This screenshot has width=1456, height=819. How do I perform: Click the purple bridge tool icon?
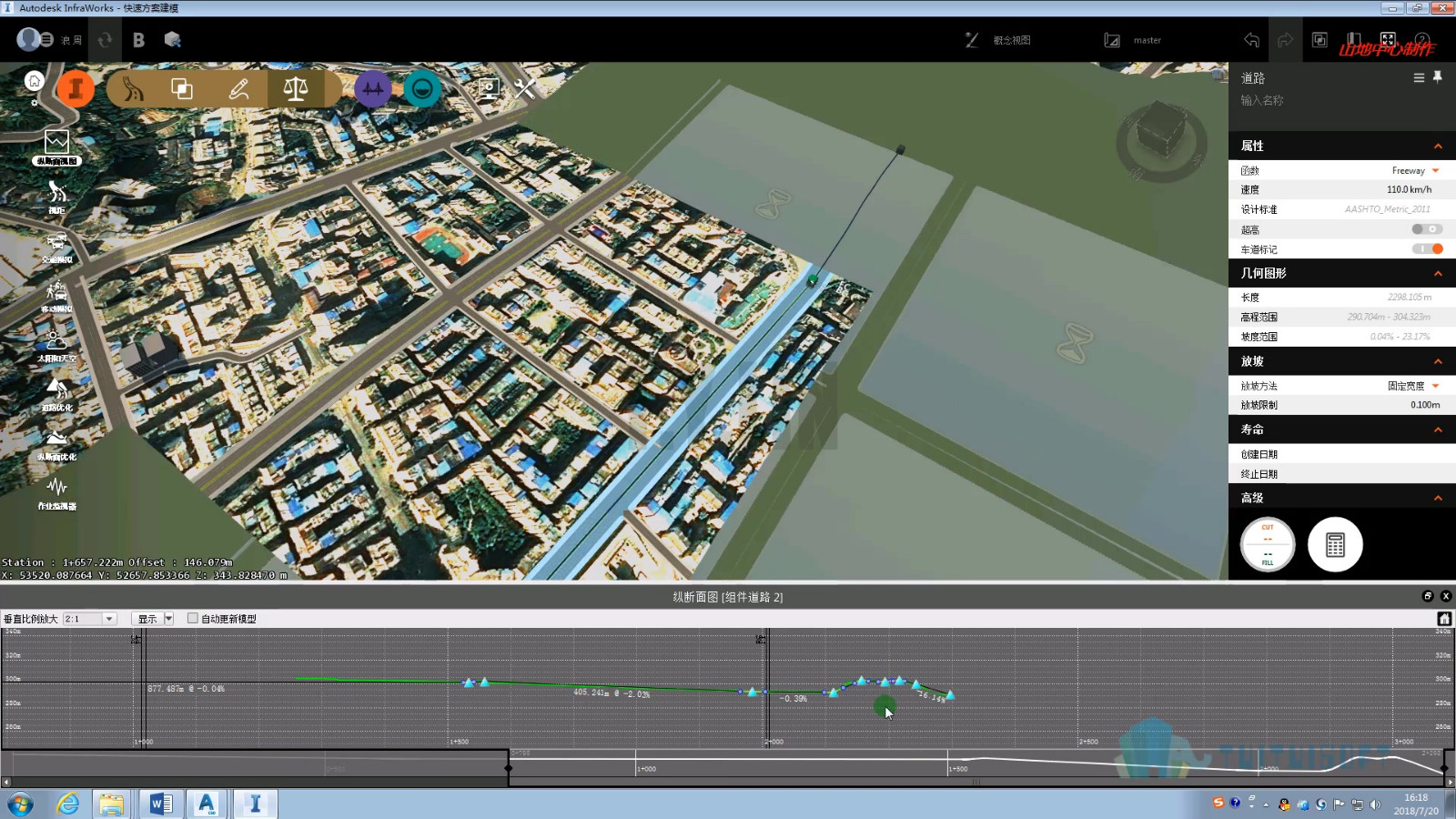[373, 89]
